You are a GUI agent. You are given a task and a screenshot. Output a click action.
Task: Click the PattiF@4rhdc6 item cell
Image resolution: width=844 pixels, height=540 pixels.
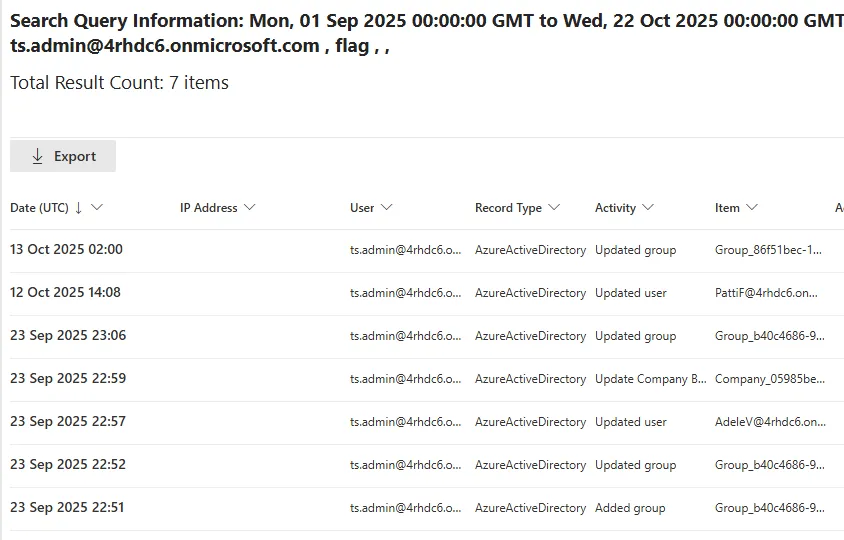766,293
